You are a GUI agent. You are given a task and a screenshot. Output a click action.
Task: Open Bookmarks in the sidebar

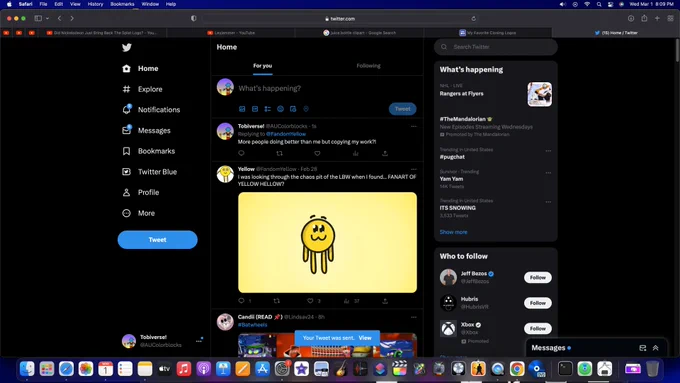(148, 151)
